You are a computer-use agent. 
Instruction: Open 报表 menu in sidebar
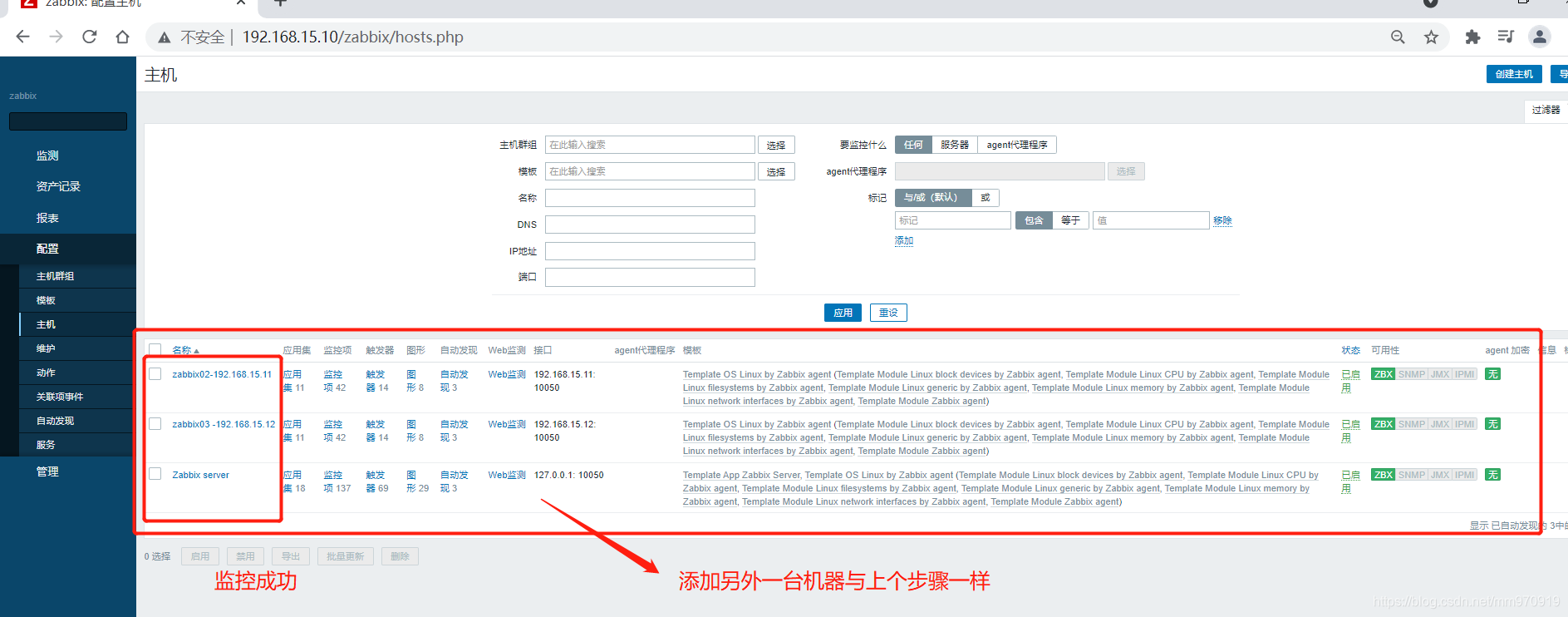47,218
